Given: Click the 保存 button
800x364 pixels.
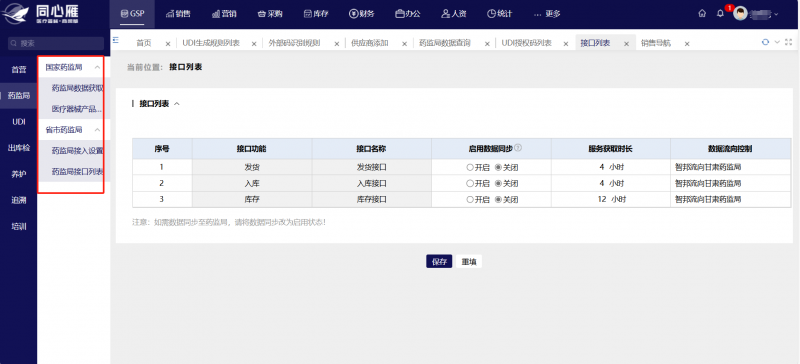Looking at the screenshot, I should [x=439, y=261].
